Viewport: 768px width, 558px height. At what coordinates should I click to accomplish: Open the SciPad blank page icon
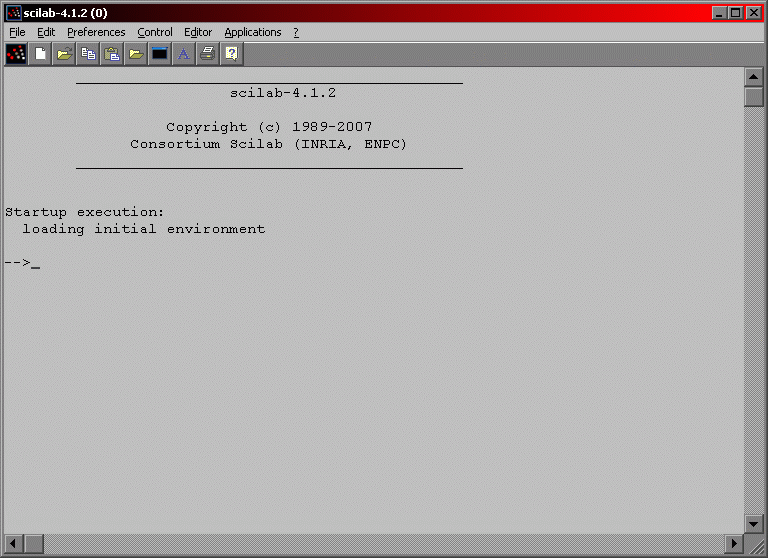[40, 54]
